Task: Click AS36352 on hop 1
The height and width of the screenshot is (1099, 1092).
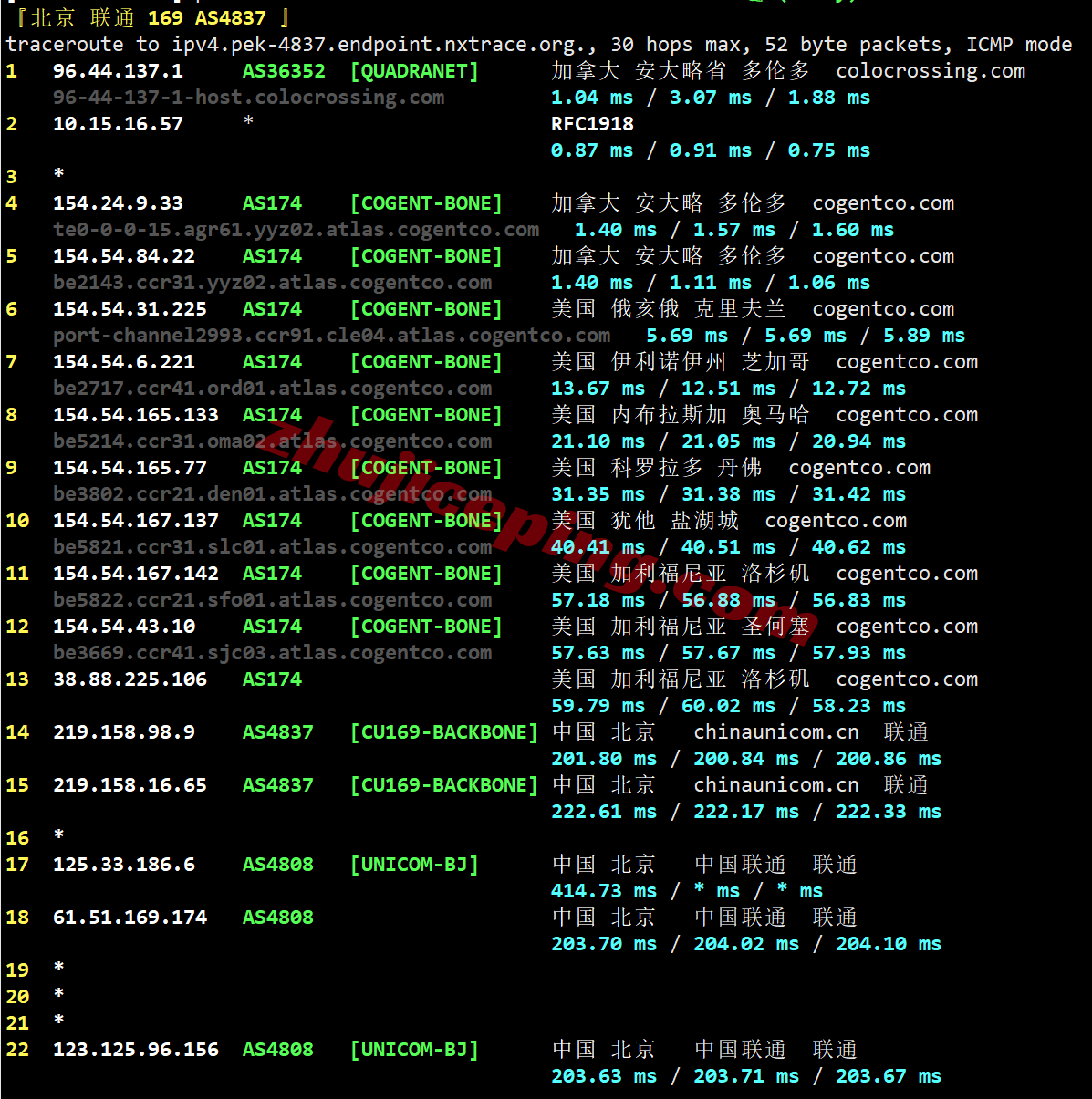Action: [284, 71]
